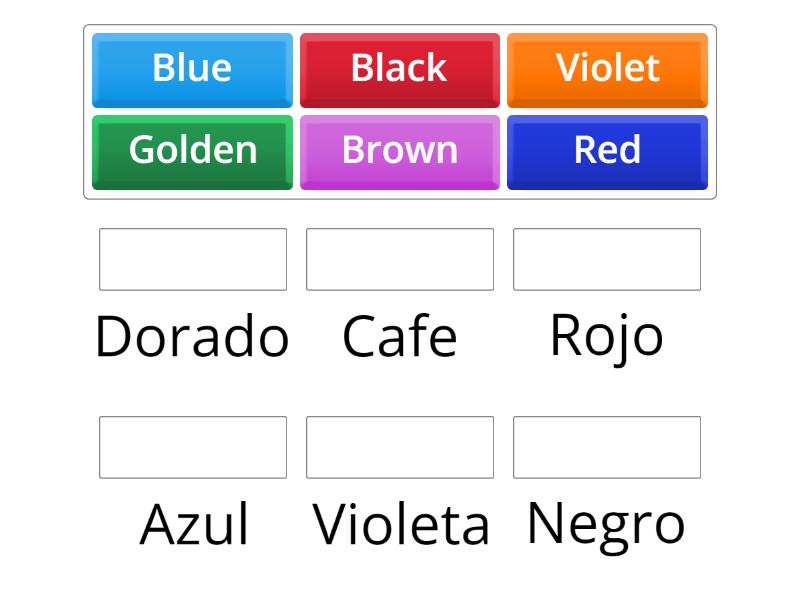800x600 pixels.
Task: Select the Red color tile
Action: [x=607, y=151]
